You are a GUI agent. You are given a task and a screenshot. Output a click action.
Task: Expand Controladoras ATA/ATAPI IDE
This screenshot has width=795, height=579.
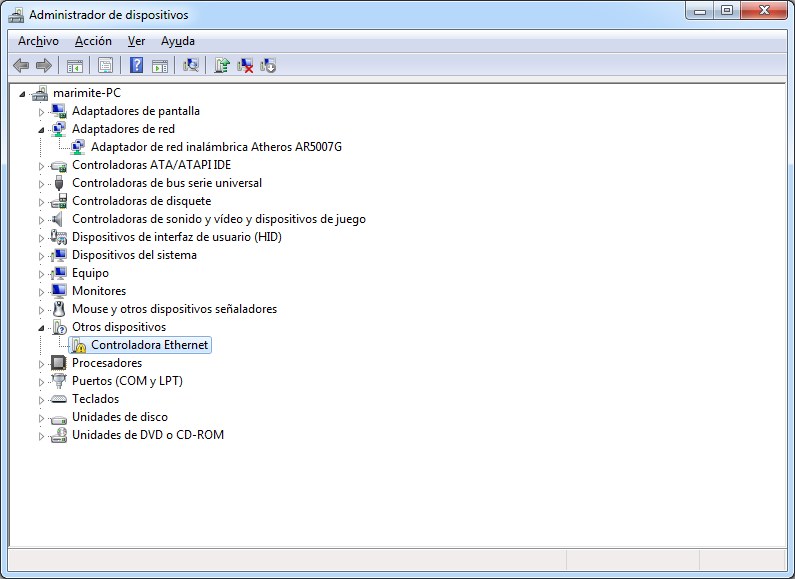[41, 166]
